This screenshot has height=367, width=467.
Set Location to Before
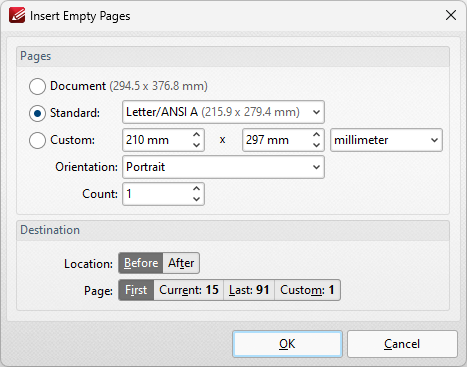[x=141, y=263]
